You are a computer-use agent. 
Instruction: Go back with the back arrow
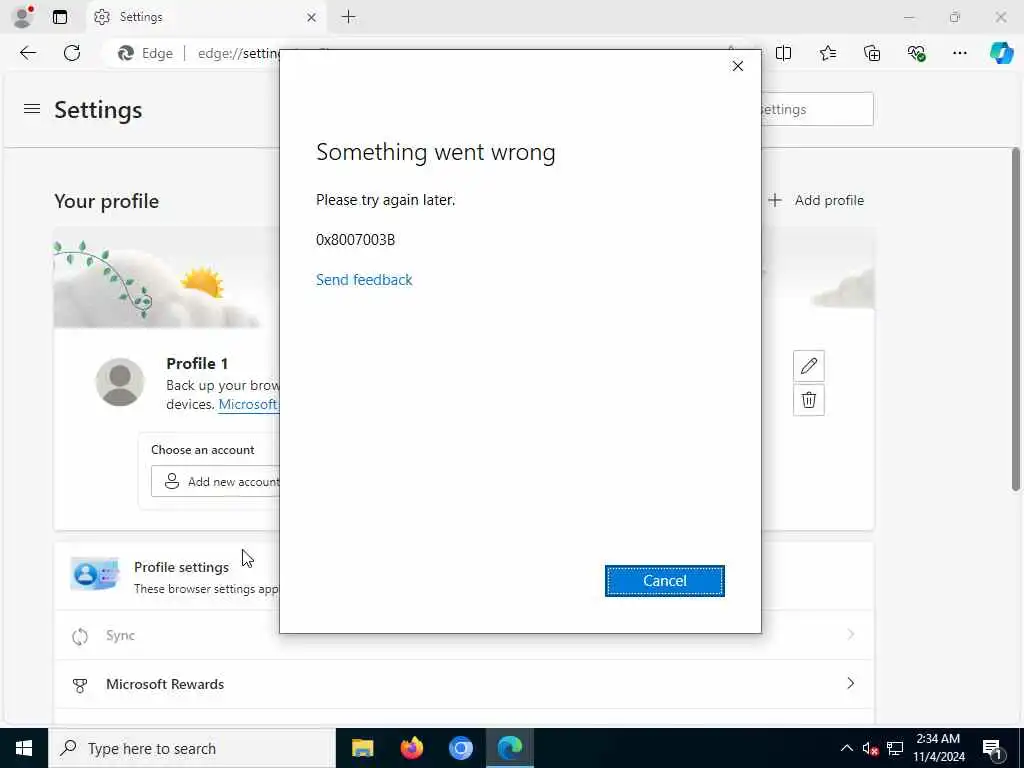click(x=28, y=53)
